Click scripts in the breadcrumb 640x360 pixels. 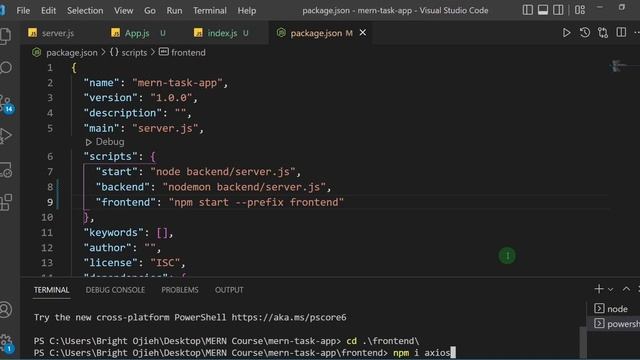[x=134, y=53]
